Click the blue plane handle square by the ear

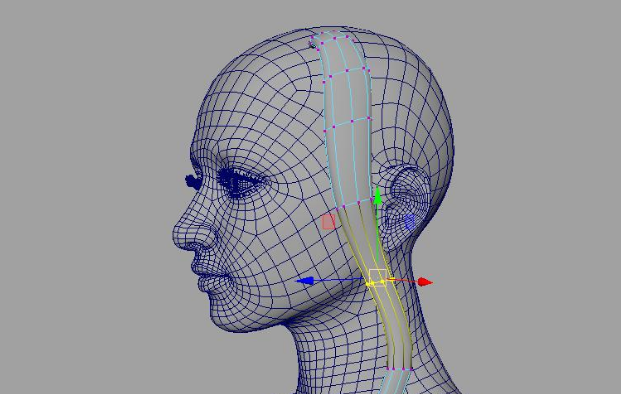(410, 222)
